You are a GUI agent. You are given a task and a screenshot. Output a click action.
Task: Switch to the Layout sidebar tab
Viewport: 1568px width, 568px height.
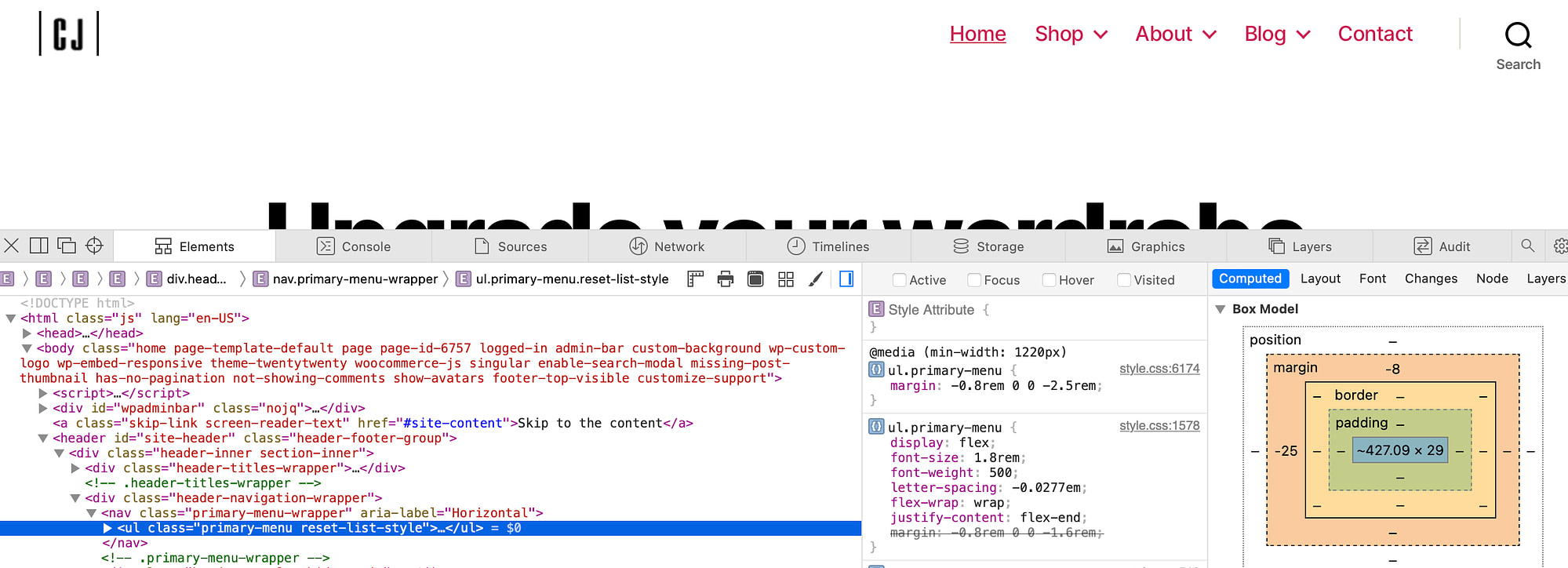pyautogui.click(x=1320, y=279)
